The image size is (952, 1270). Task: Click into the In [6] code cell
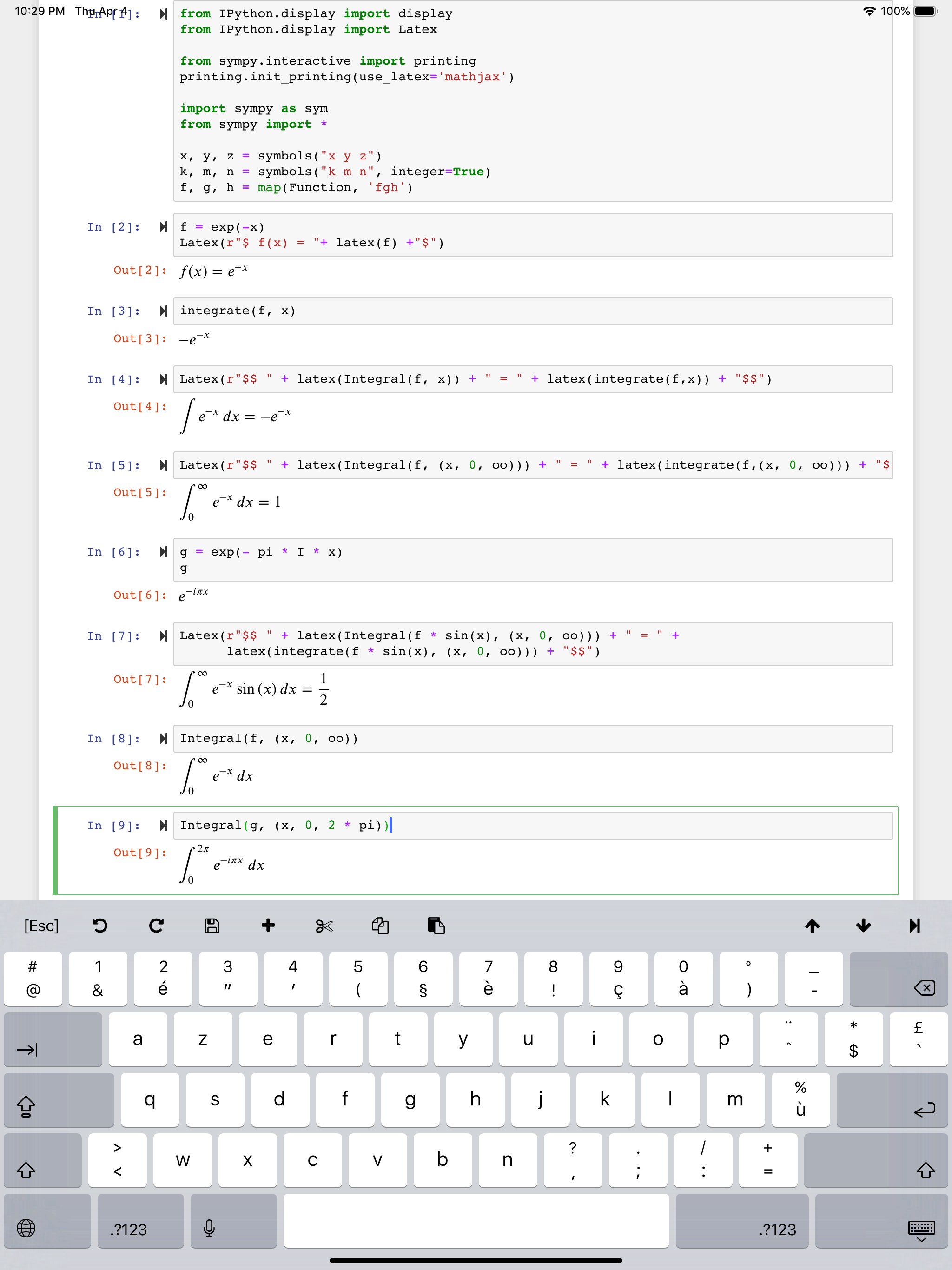532,560
